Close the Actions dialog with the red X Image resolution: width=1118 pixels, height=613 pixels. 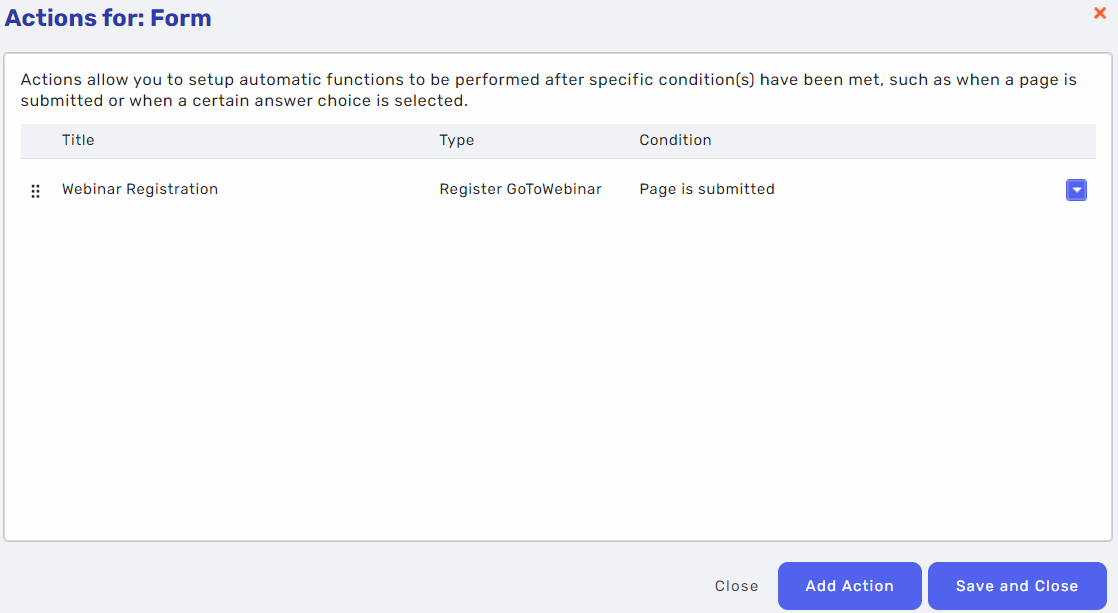pos(1099,13)
